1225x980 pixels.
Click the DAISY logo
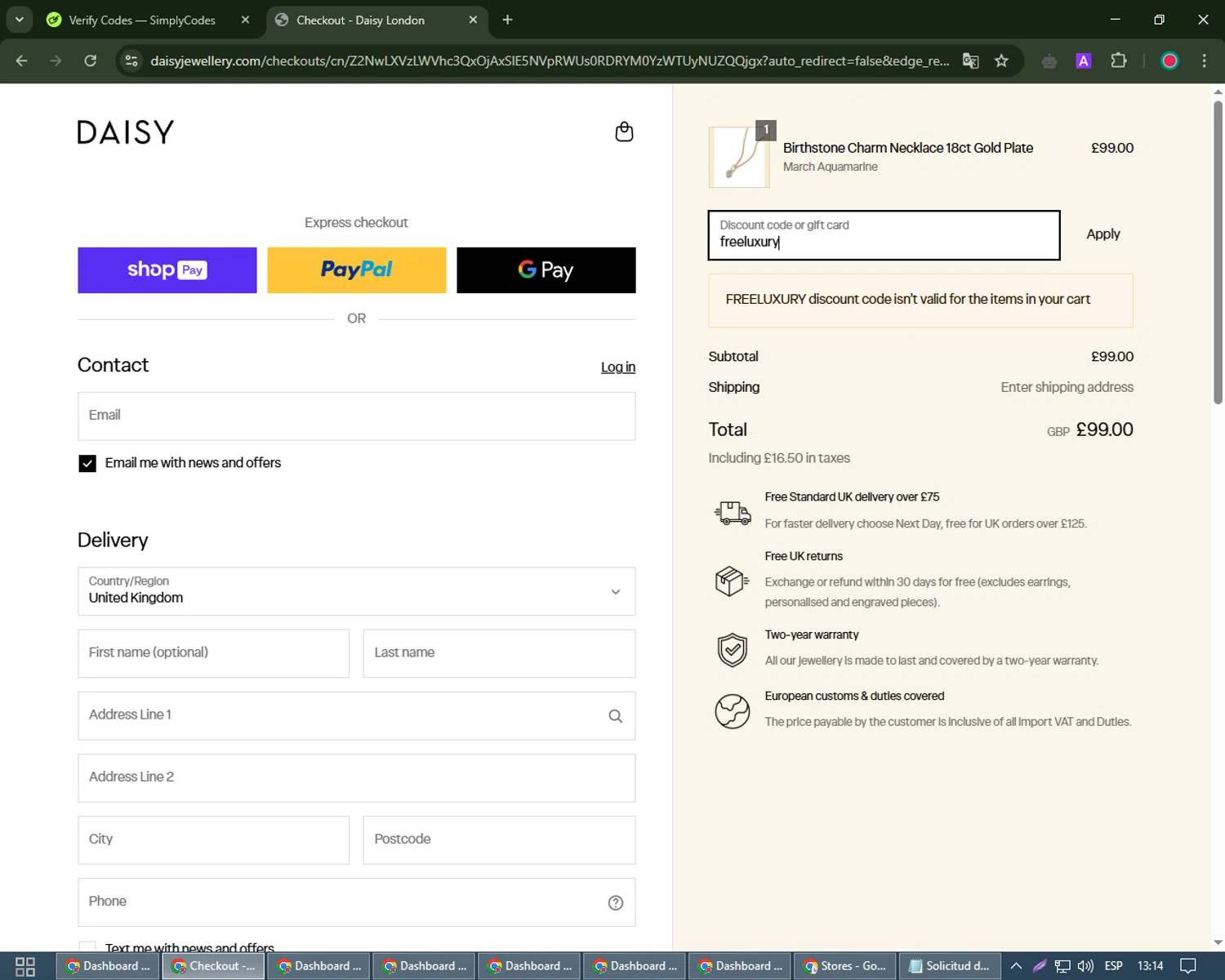[x=126, y=132]
